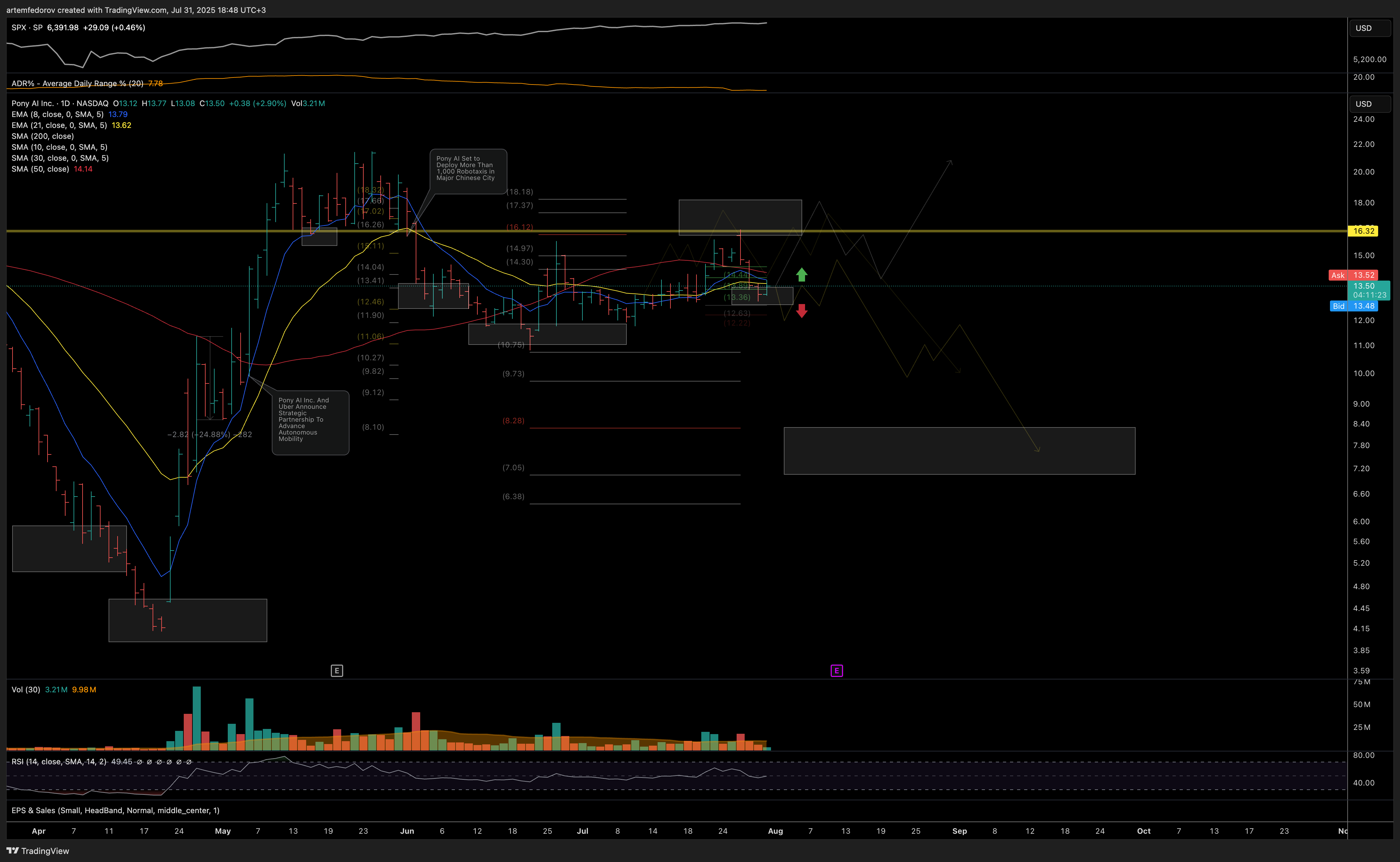The width and height of the screenshot is (1400, 862).
Task: Open the 1,000 Robotaxis news callout
Action: point(468,171)
